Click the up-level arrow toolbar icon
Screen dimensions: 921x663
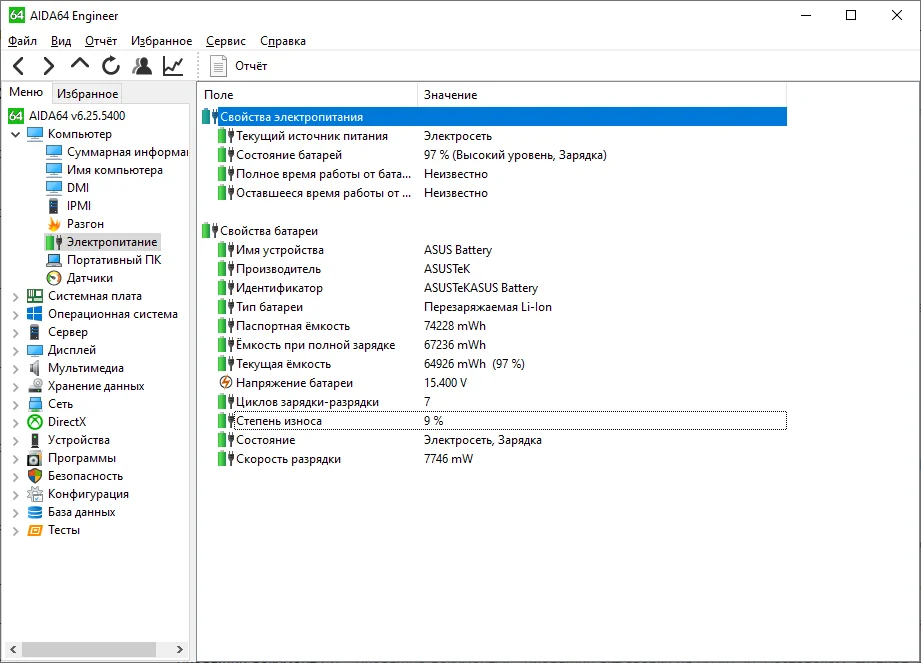pos(79,64)
